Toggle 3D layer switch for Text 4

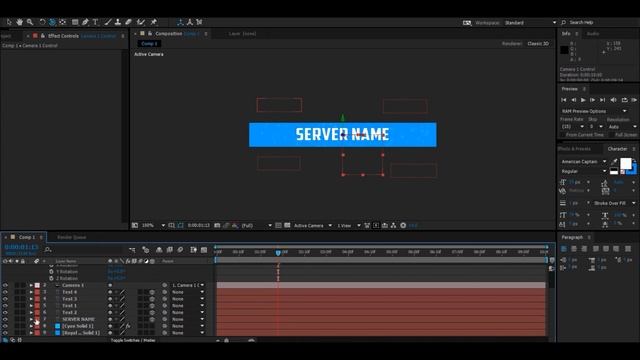tap(152, 292)
